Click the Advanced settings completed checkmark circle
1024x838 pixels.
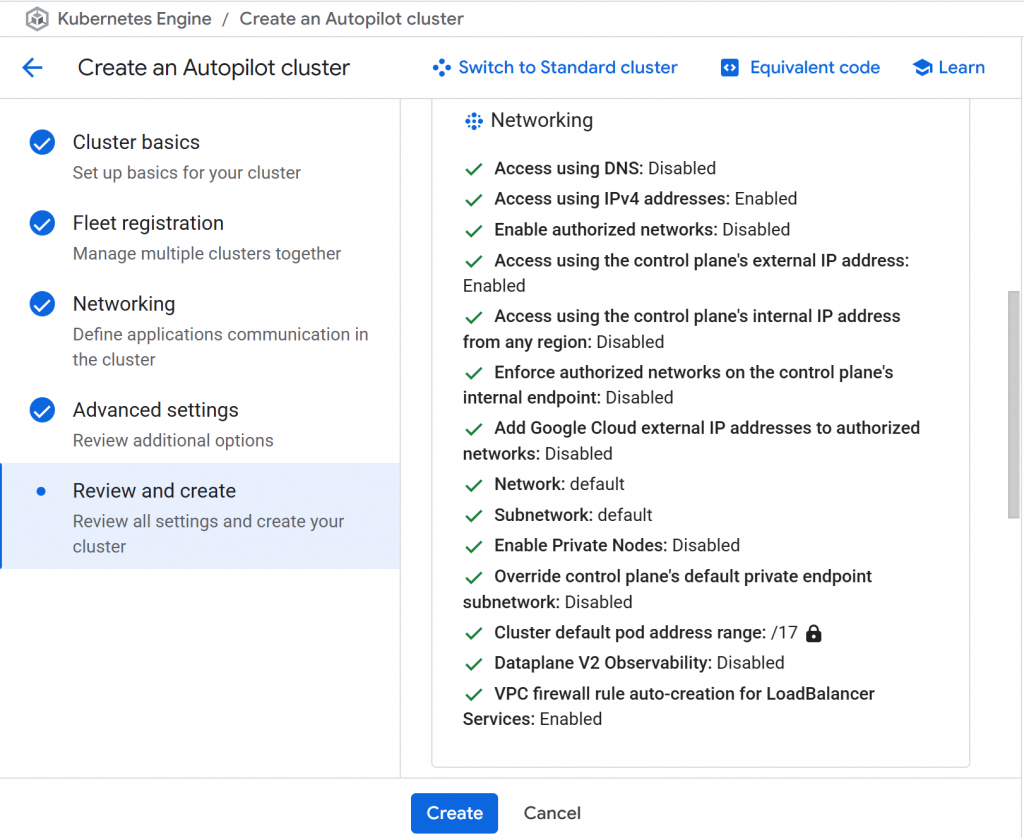(x=42, y=410)
